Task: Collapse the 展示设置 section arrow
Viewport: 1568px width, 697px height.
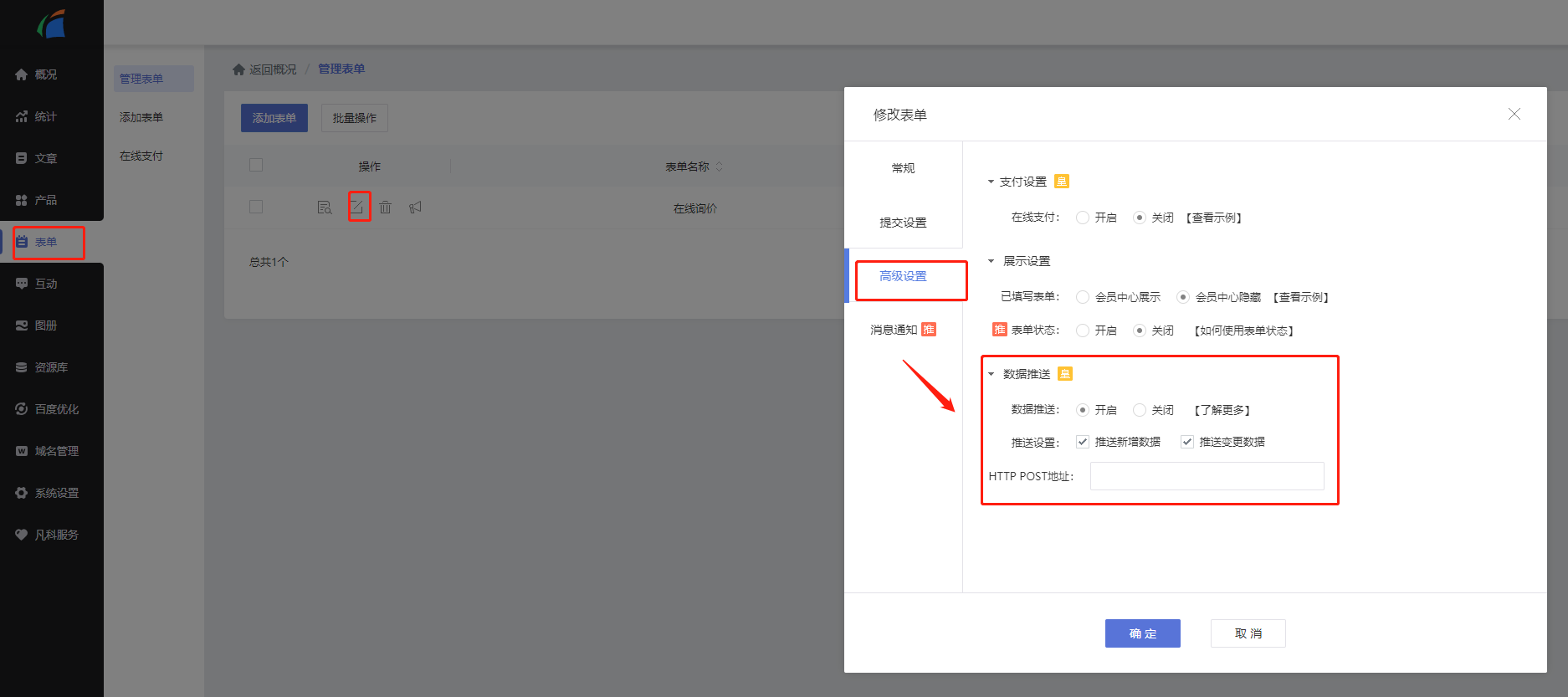Action: coord(991,261)
